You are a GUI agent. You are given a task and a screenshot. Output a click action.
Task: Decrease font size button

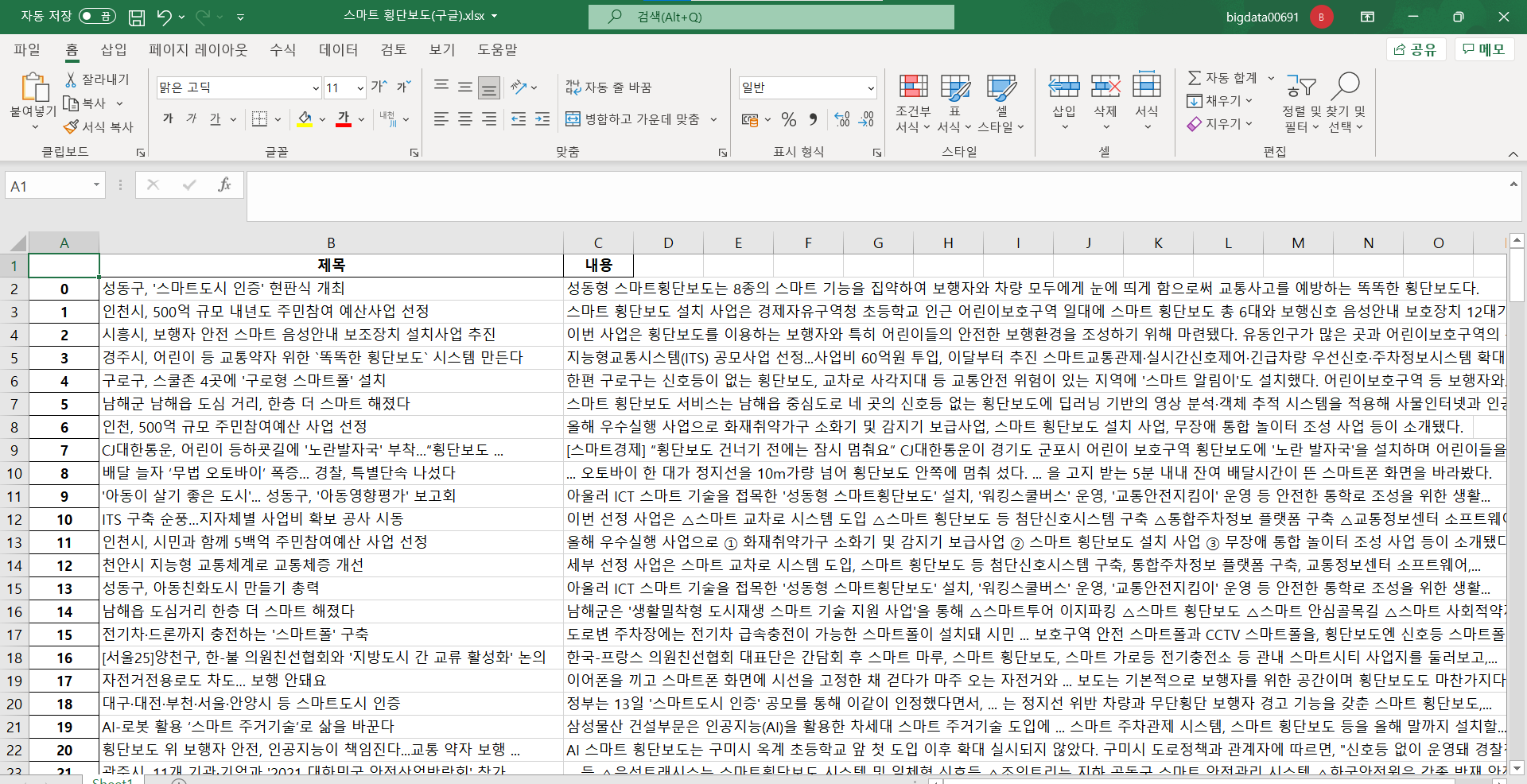[403, 87]
